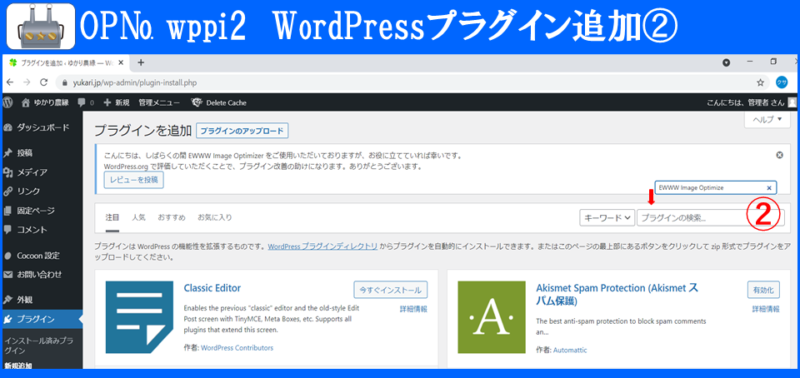
Task: Click the browser forward arrow
Action: [x=27, y=82]
